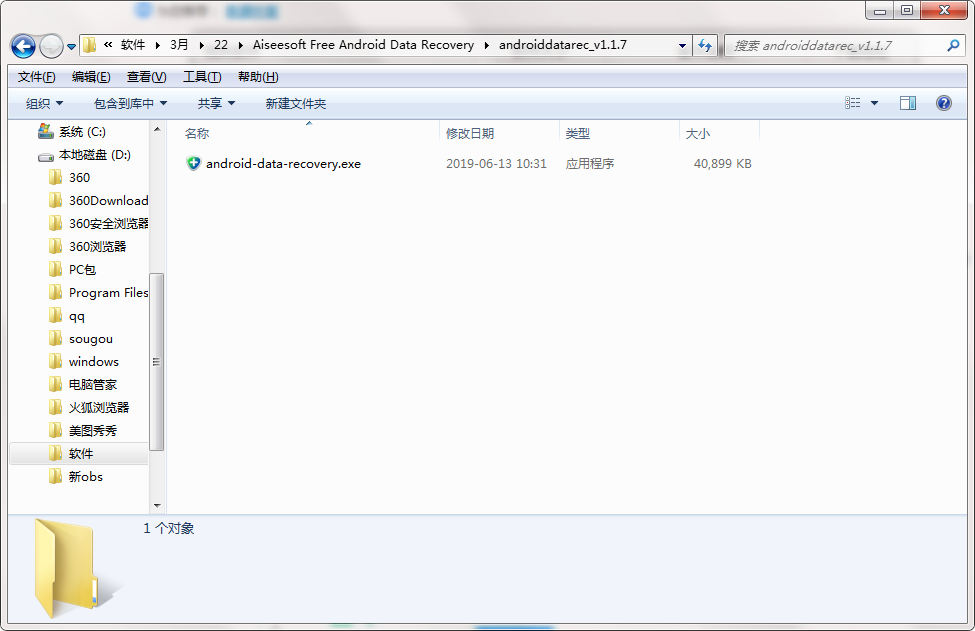975x631 pixels.
Task: Click the 本地磁盘 (D:) drive icon
Action: (45, 157)
